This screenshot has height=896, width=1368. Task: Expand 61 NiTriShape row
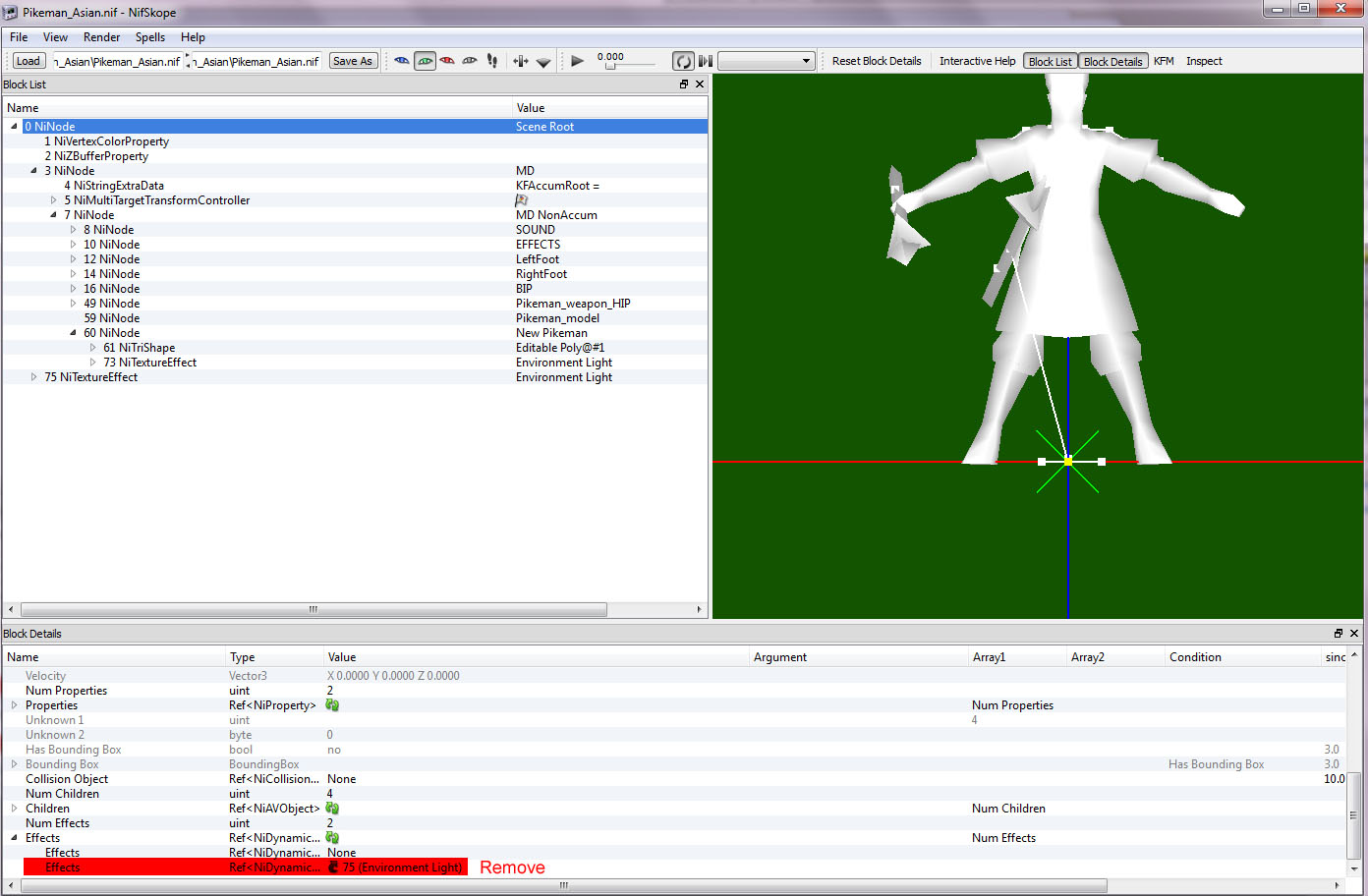pos(92,348)
